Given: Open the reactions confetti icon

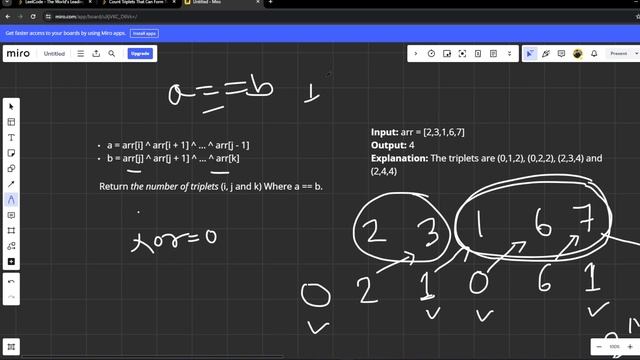Looking at the screenshot, I should [546, 53].
